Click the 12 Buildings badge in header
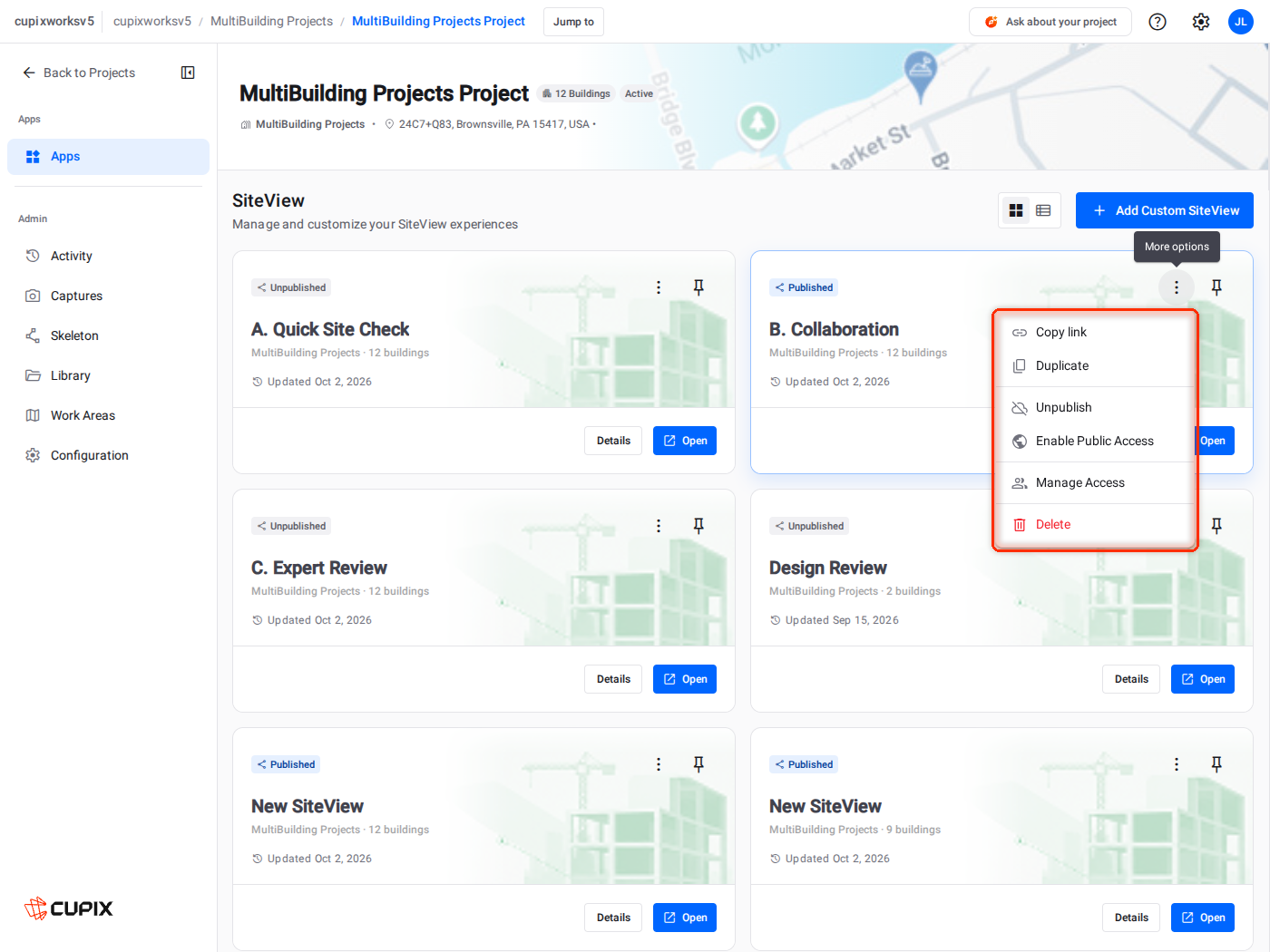Screen dimensions: 1270x952 click(576, 93)
